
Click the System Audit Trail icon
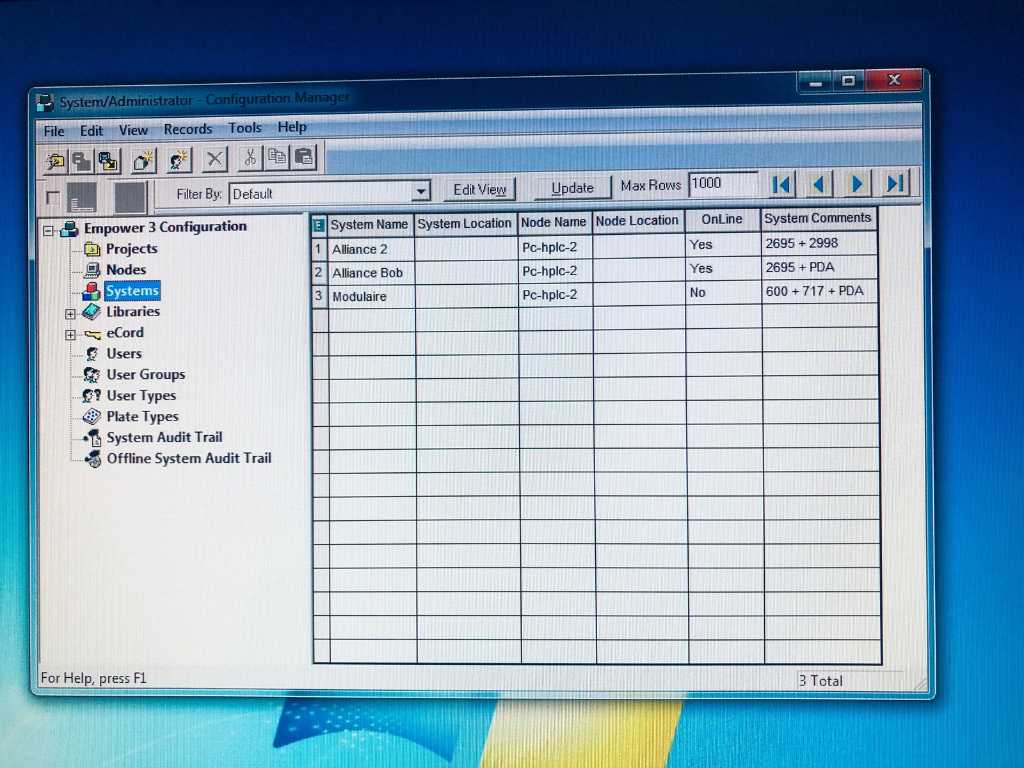pos(93,438)
